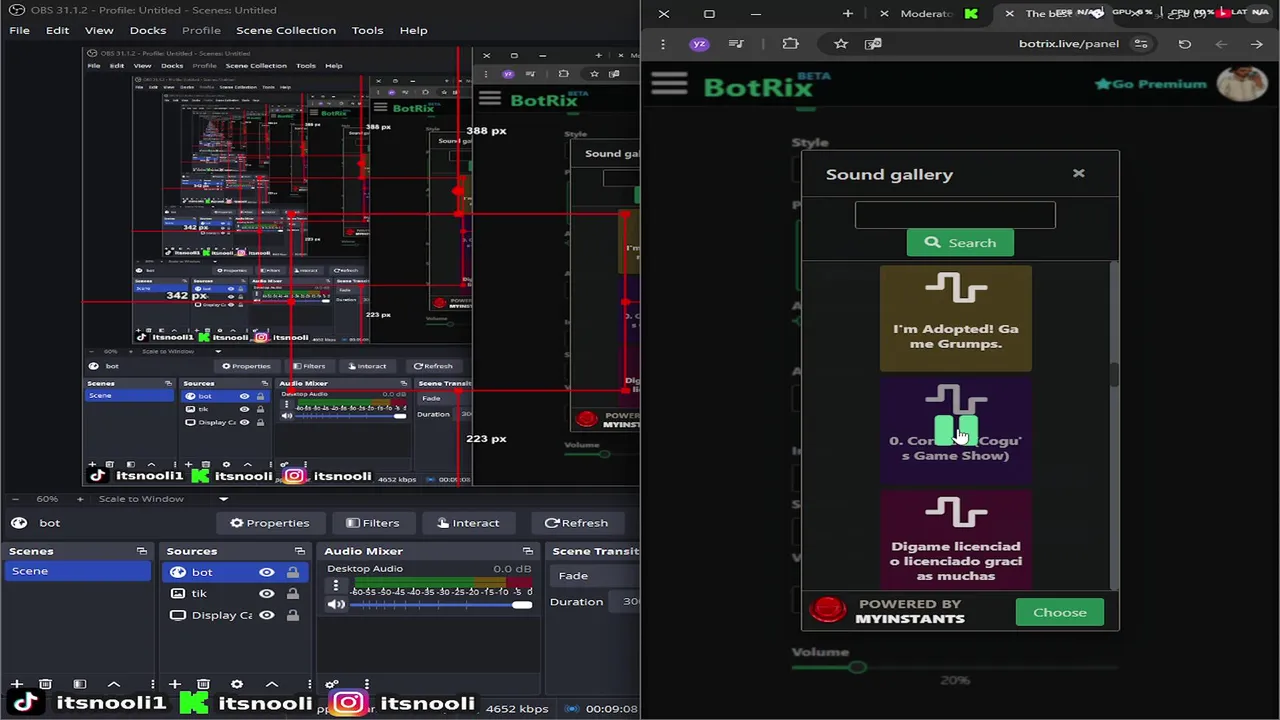Open browser profile yz avatar

[700, 44]
